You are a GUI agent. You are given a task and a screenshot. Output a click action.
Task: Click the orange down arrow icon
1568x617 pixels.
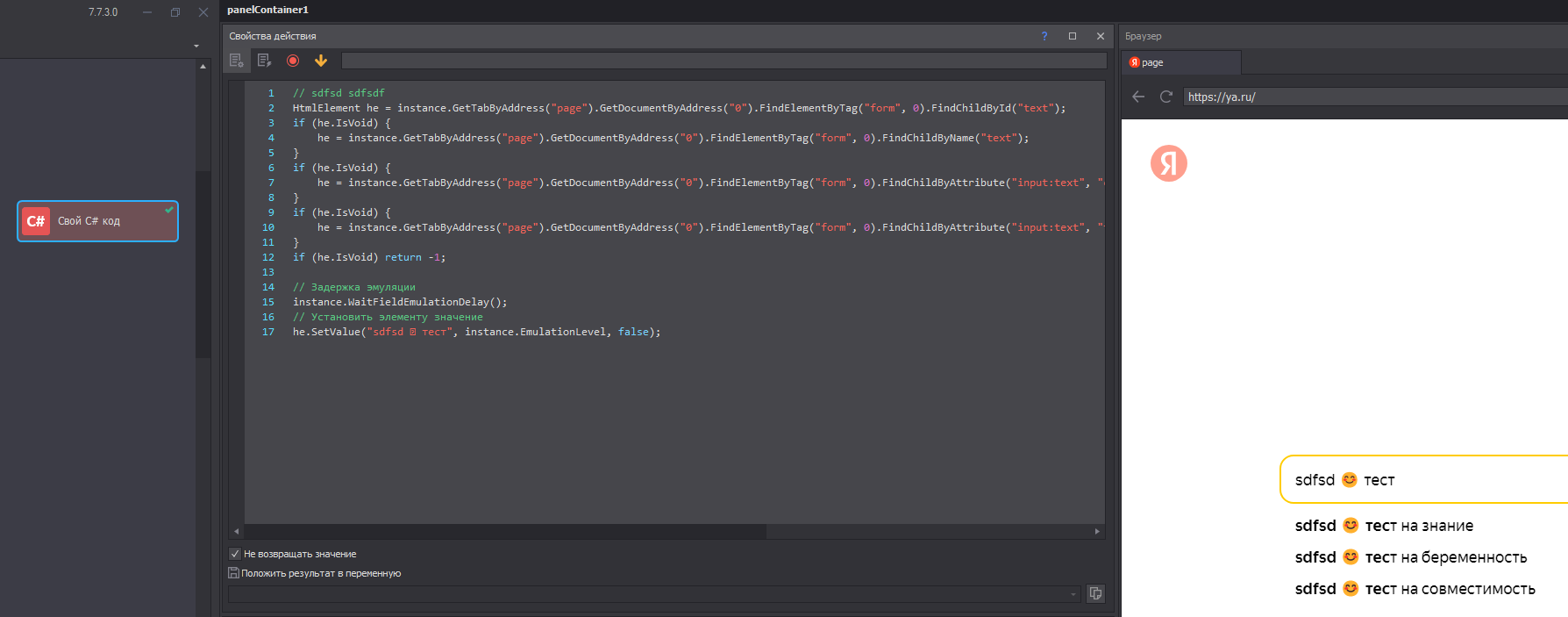click(321, 61)
